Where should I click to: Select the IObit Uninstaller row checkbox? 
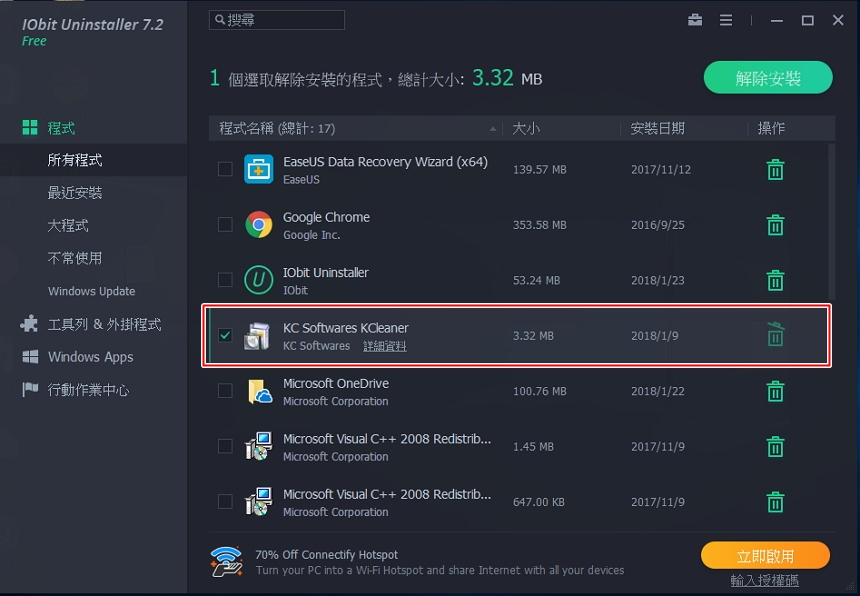pyautogui.click(x=225, y=280)
